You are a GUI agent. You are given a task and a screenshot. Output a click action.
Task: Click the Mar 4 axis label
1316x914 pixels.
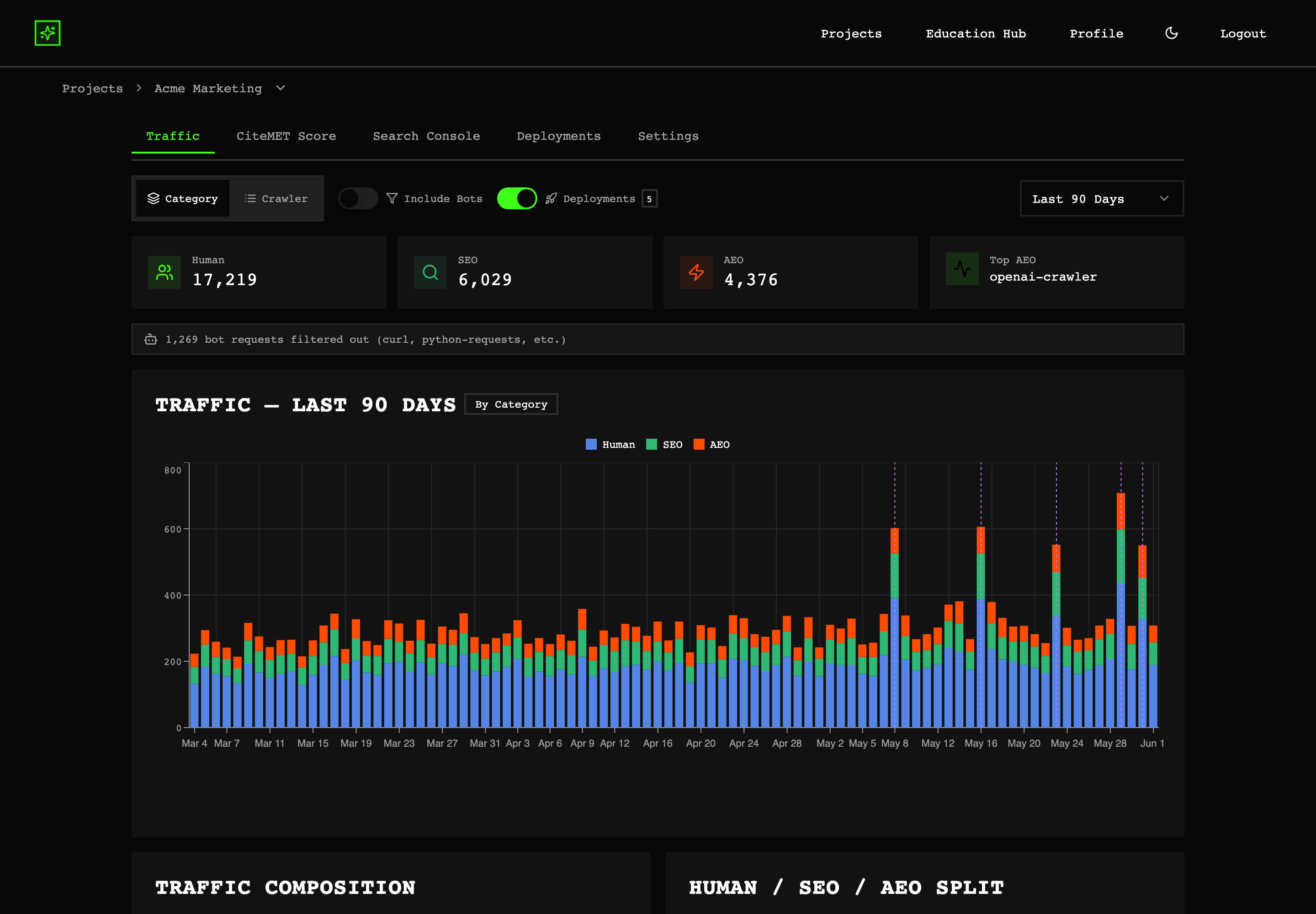194,743
